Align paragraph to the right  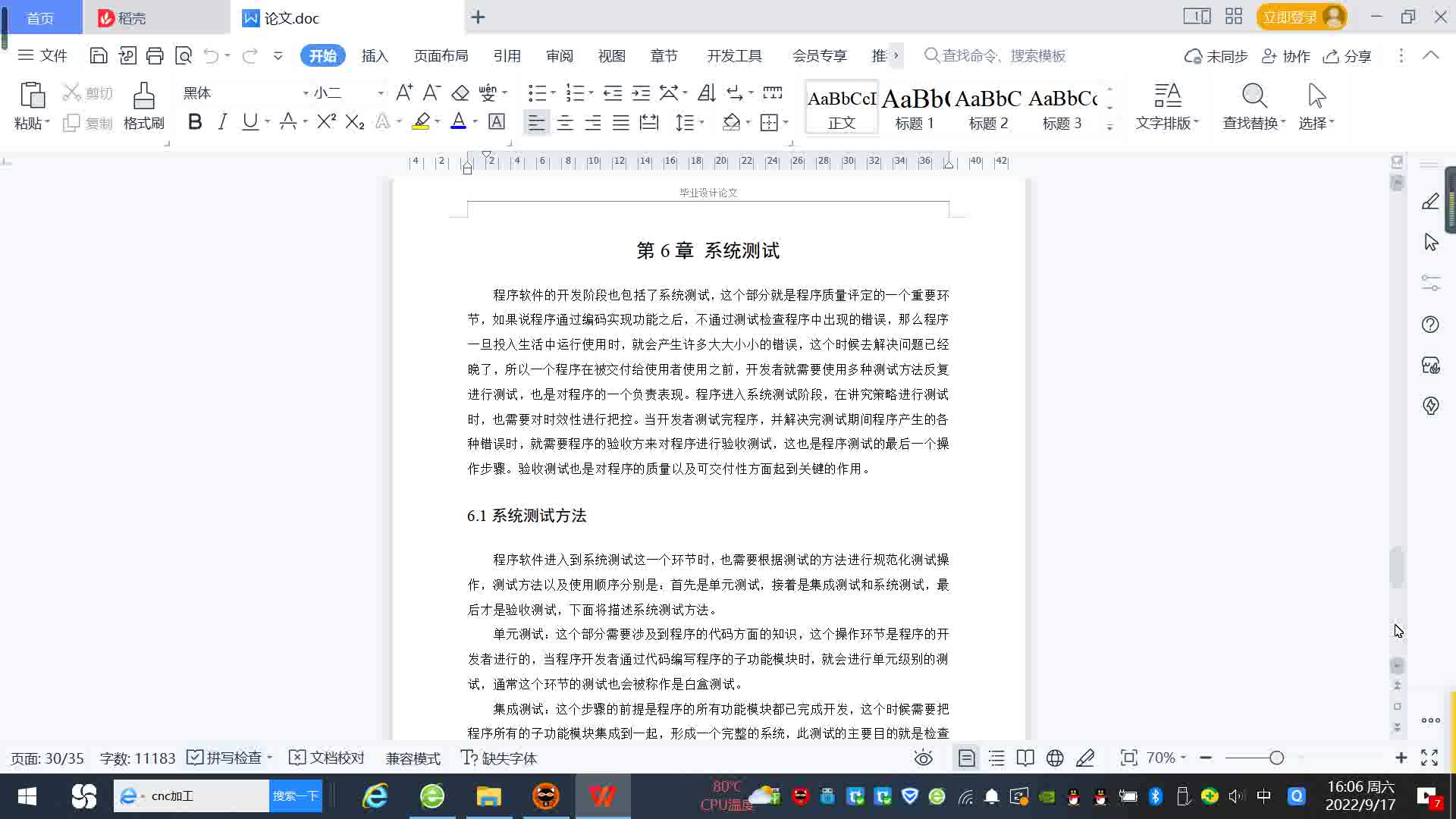click(x=593, y=122)
